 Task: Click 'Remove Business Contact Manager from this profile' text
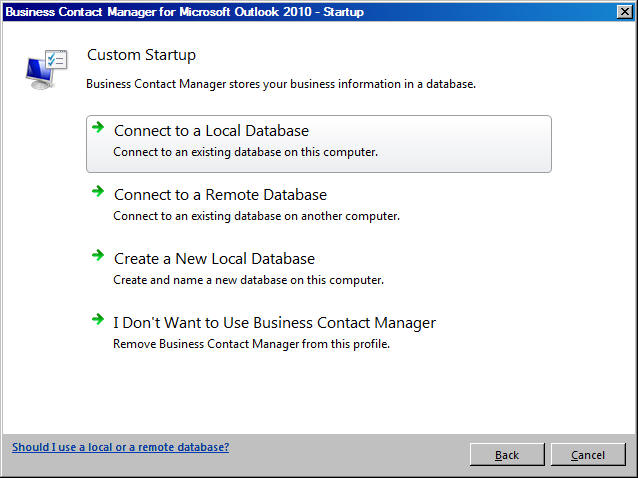(251, 344)
